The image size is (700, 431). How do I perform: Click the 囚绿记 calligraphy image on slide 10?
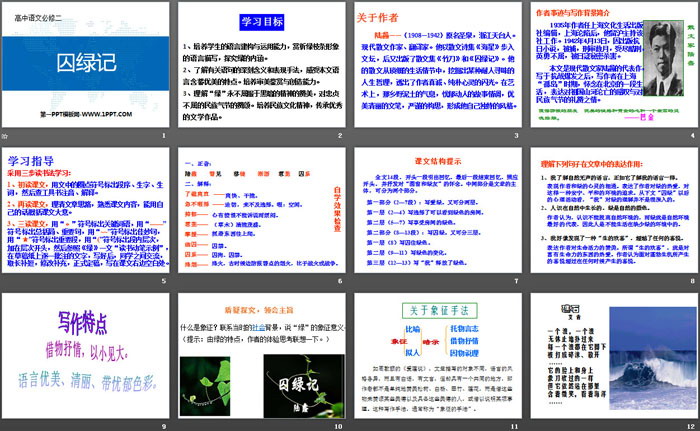point(304,386)
